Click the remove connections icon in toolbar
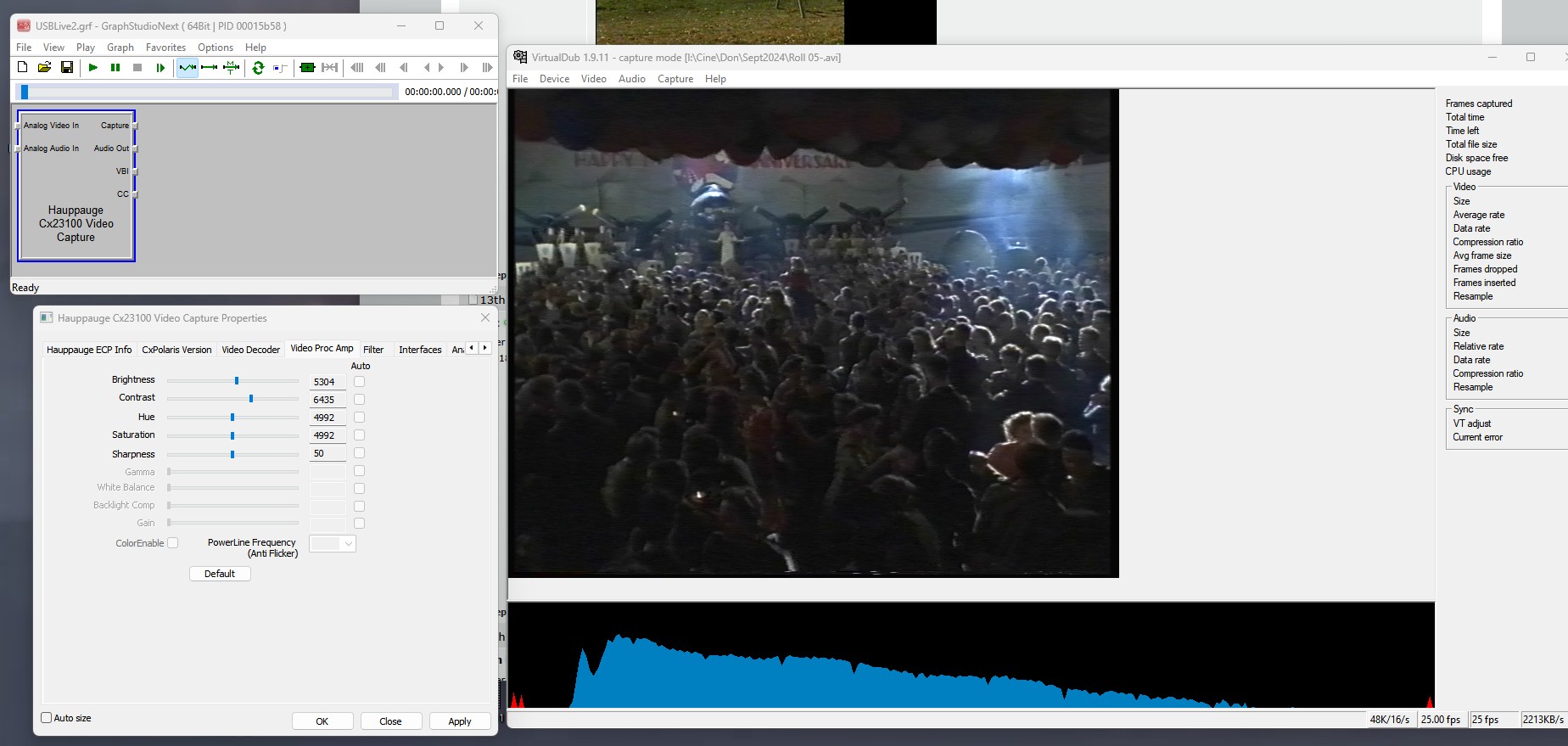 tap(330, 67)
